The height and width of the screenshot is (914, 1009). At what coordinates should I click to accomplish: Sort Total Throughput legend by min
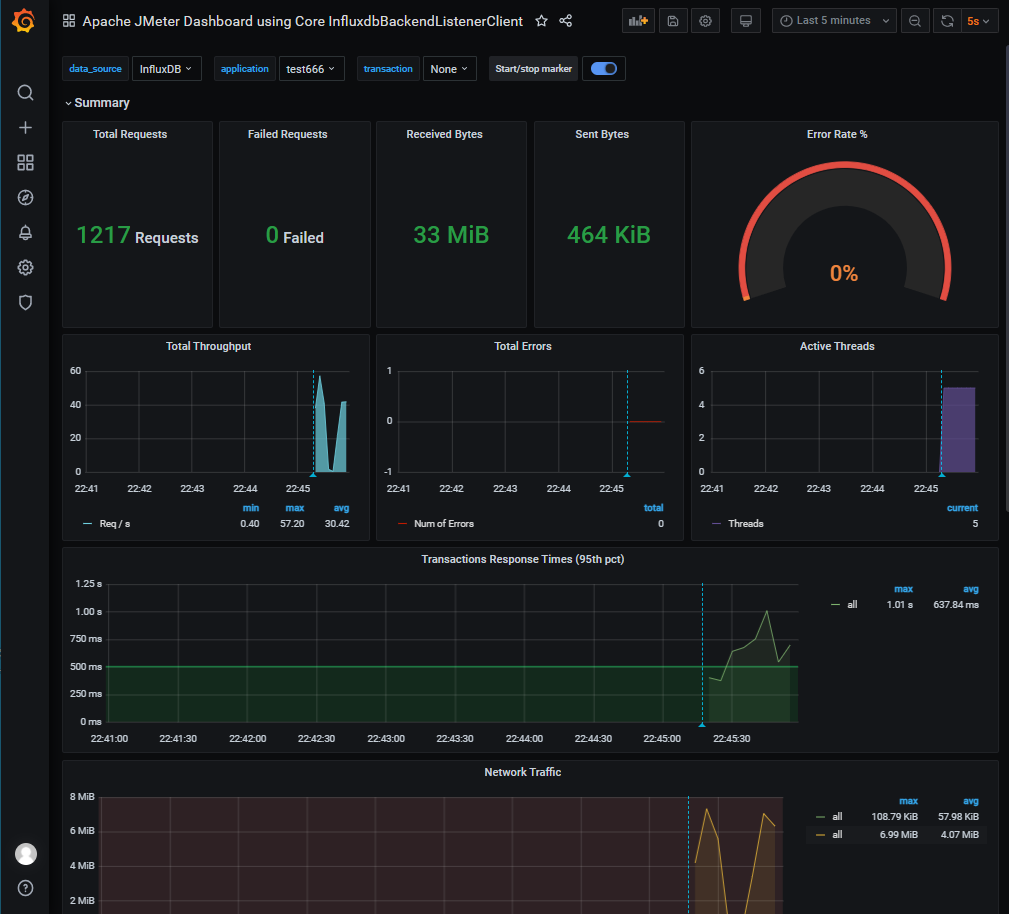[x=251, y=508]
